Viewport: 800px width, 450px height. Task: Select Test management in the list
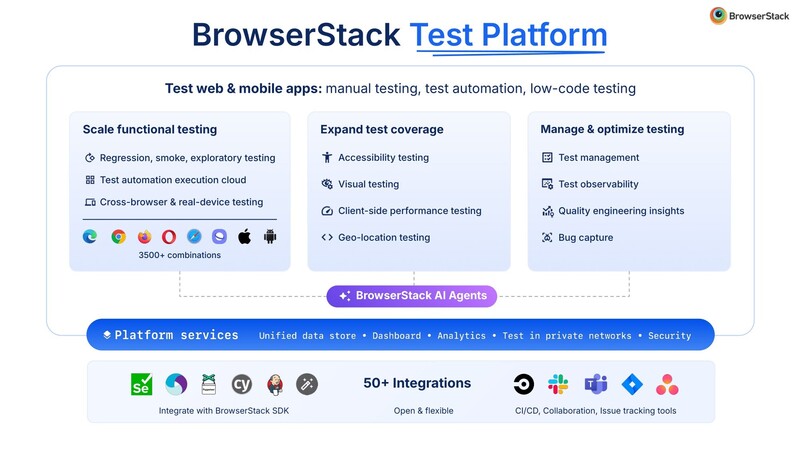(598, 157)
